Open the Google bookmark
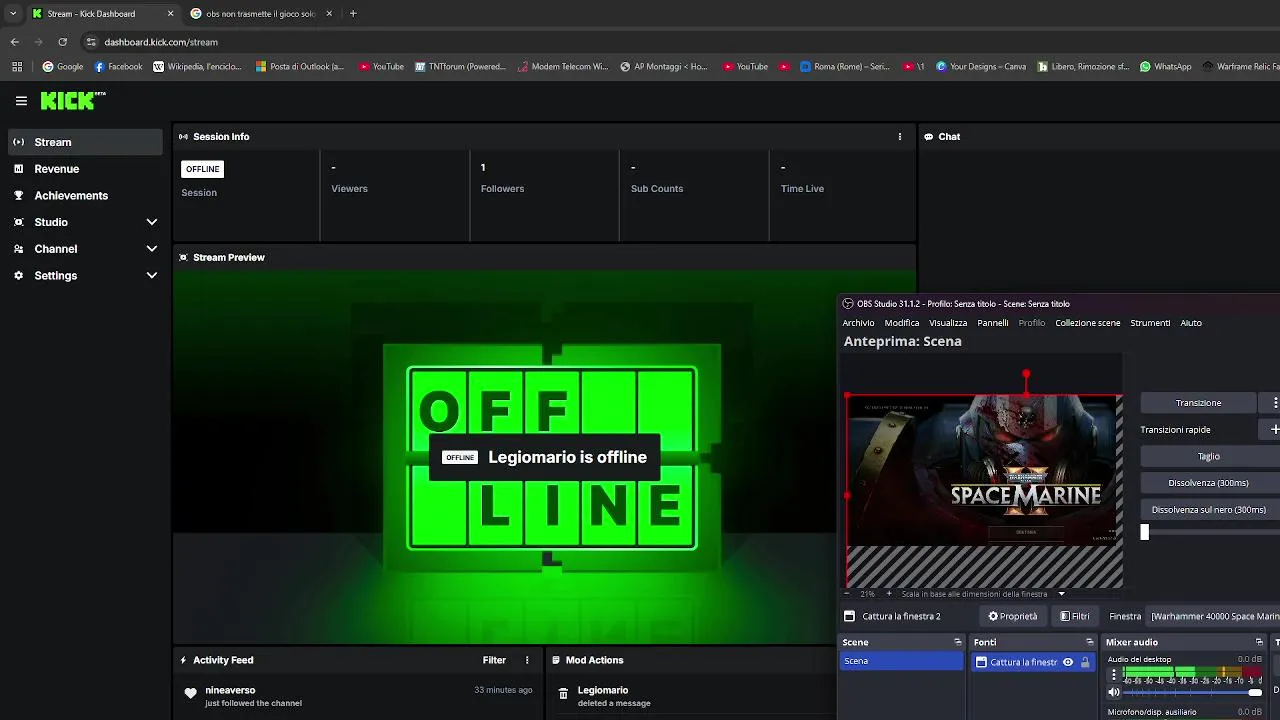 (62, 67)
